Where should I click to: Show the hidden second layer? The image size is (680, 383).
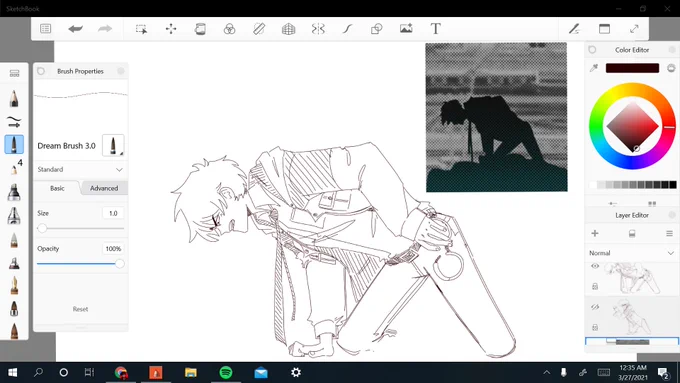click(x=595, y=307)
